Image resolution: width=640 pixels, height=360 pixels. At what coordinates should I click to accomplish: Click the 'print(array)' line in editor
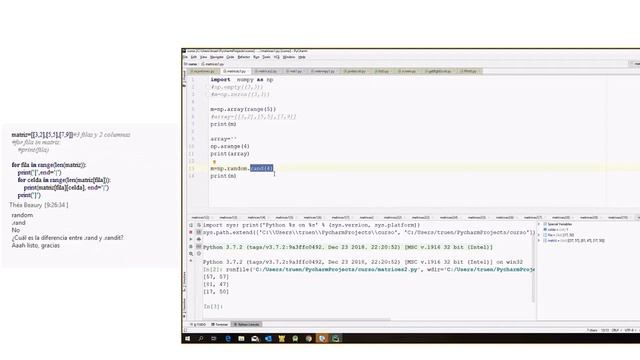[x=230, y=154]
